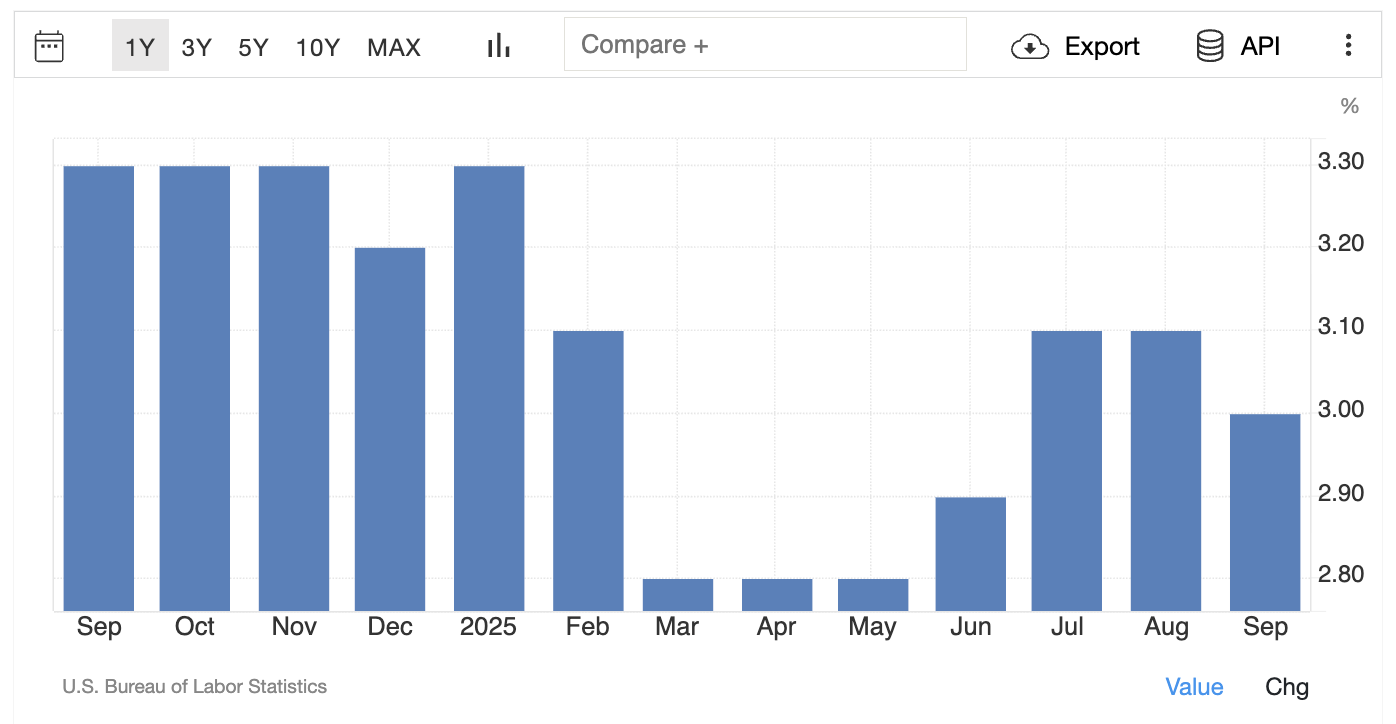Click the Compare + input field
The image size is (1396, 724).
pos(765,45)
